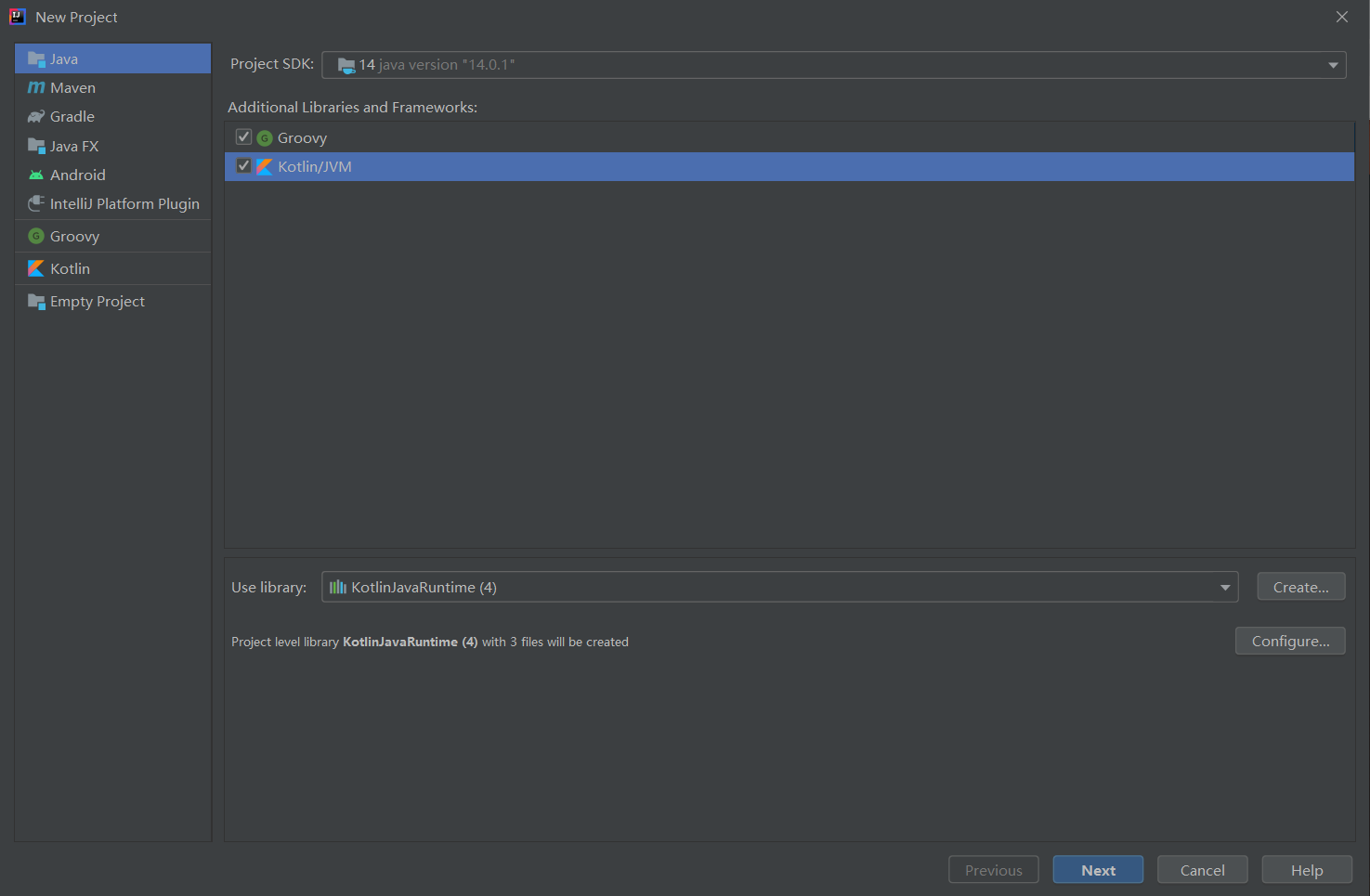
Task: Click 'Additional Libraries and Frameworks:' label
Action: point(353,108)
